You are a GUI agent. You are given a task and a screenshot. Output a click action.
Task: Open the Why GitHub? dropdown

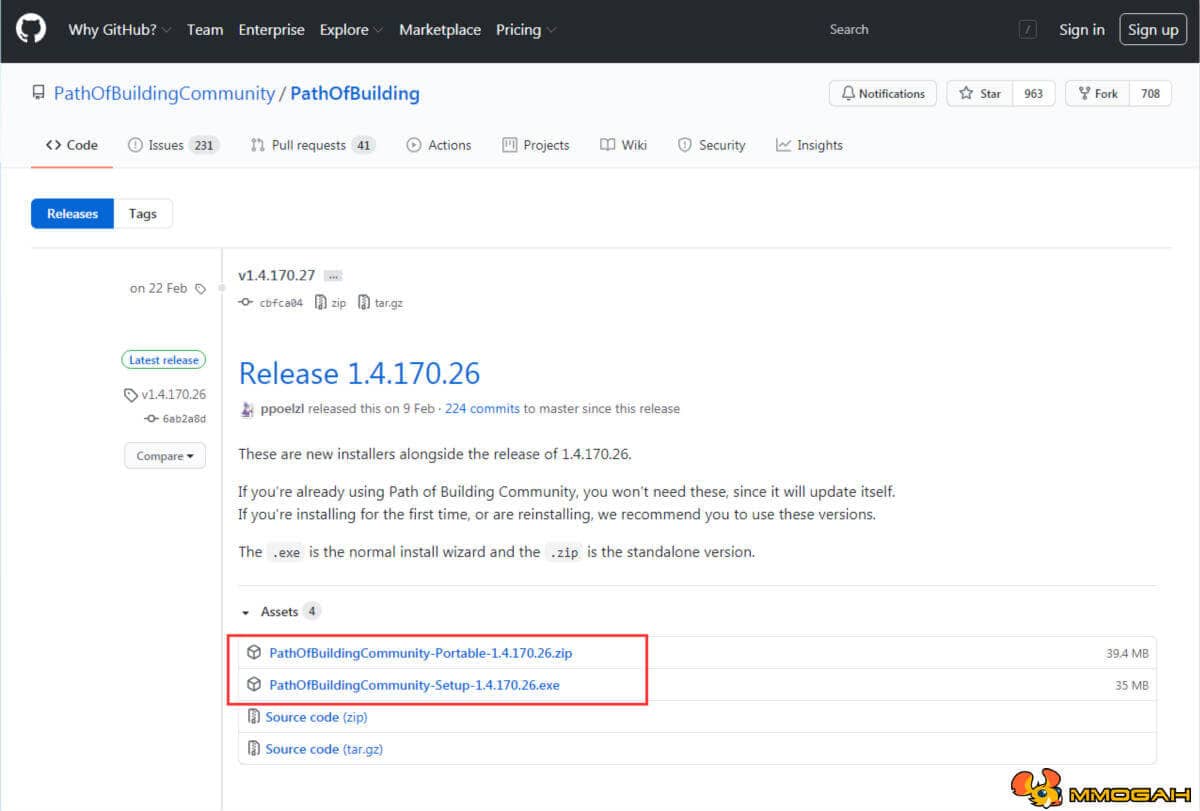[x=120, y=30]
